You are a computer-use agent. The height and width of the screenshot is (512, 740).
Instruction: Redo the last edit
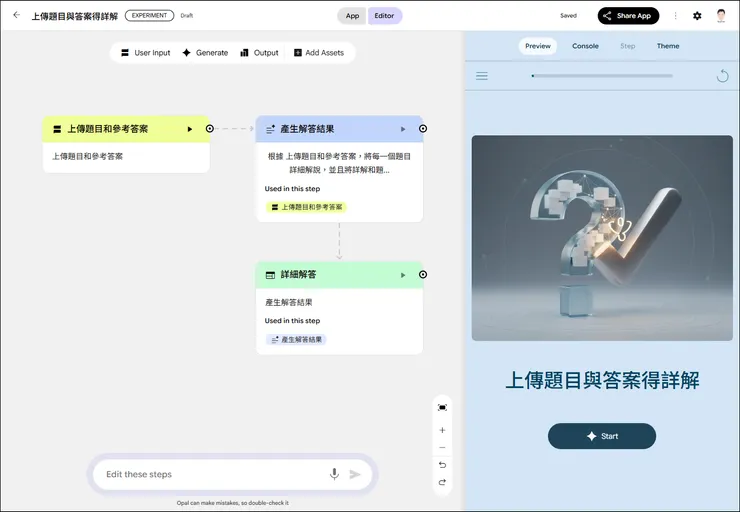tap(442, 482)
